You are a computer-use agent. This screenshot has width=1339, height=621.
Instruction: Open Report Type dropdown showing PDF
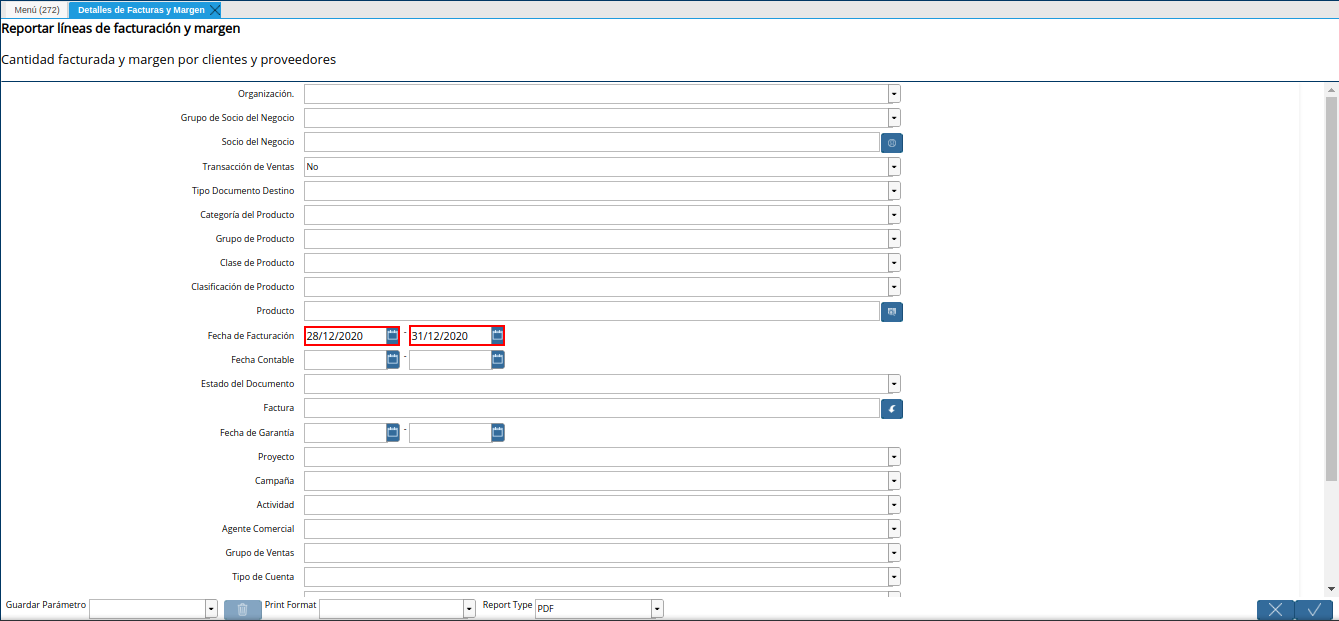657,609
